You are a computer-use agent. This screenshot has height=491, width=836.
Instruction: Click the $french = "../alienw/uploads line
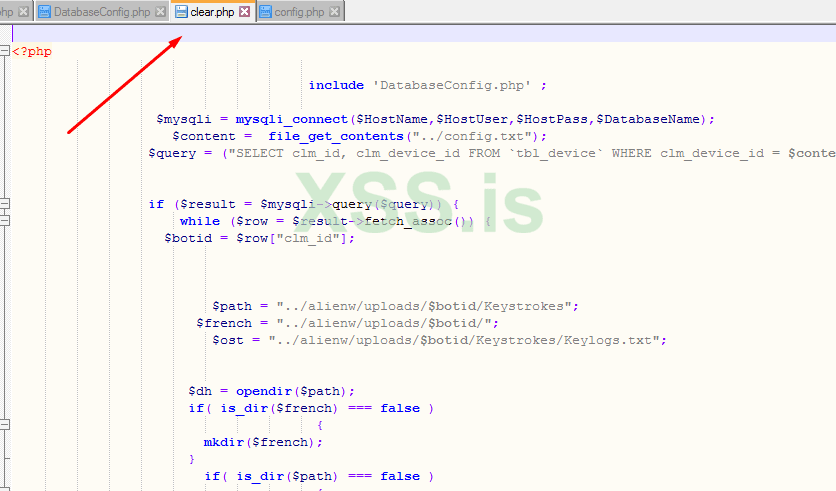(x=347, y=324)
